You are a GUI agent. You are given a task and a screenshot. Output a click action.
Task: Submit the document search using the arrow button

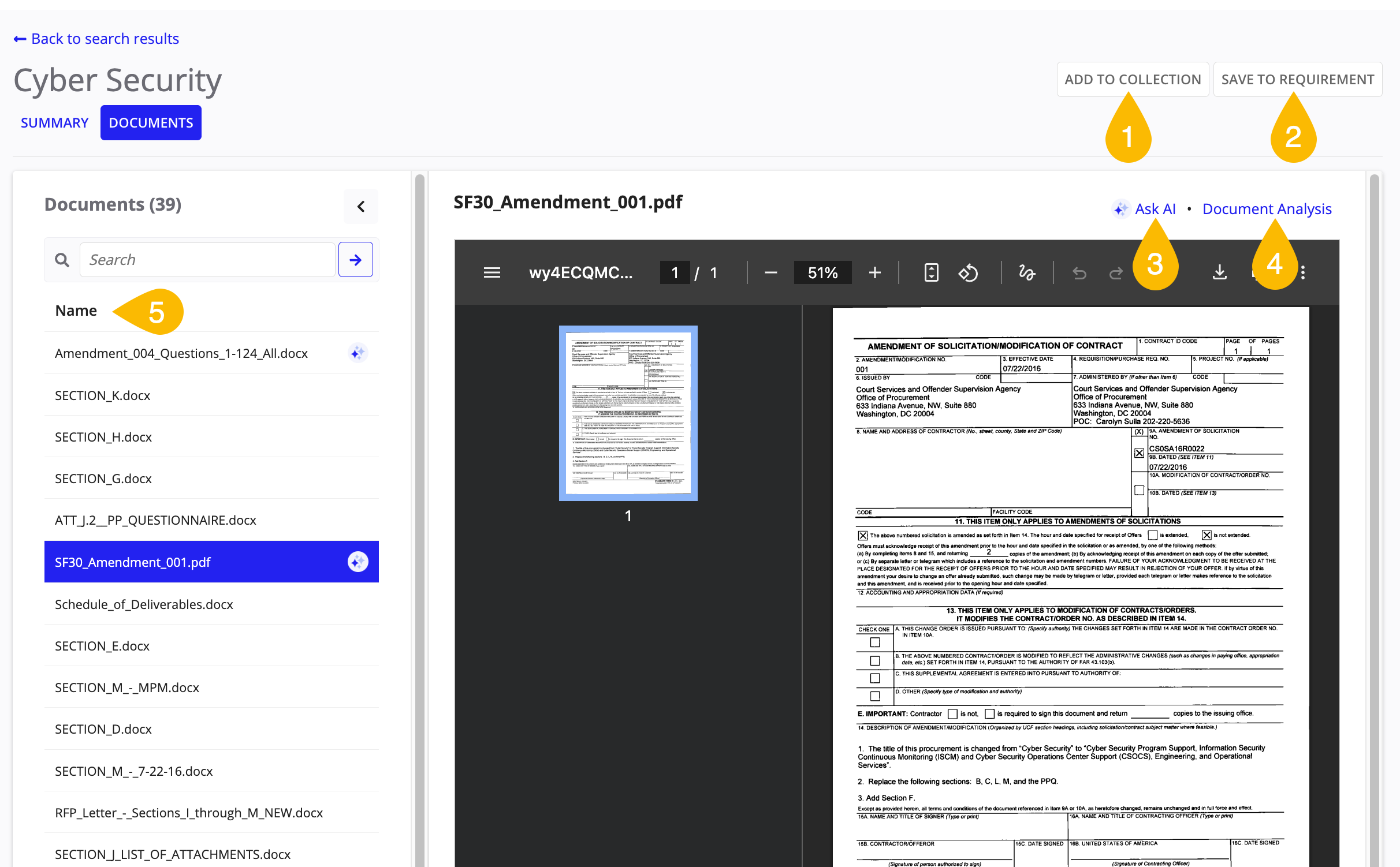point(355,260)
